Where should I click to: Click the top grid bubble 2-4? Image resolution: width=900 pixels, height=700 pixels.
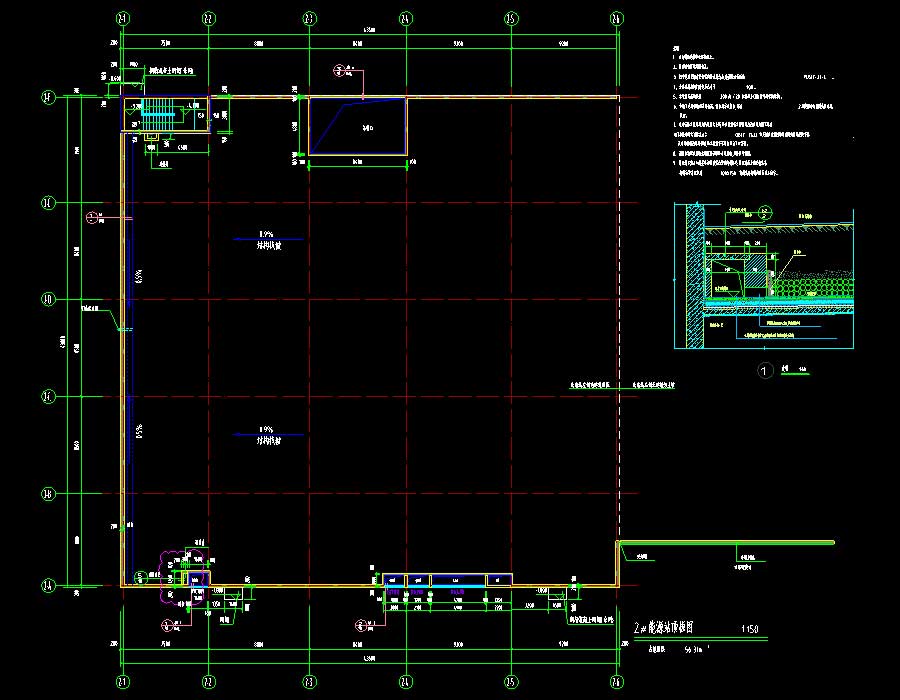pyautogui.click(x=406, y=19)
